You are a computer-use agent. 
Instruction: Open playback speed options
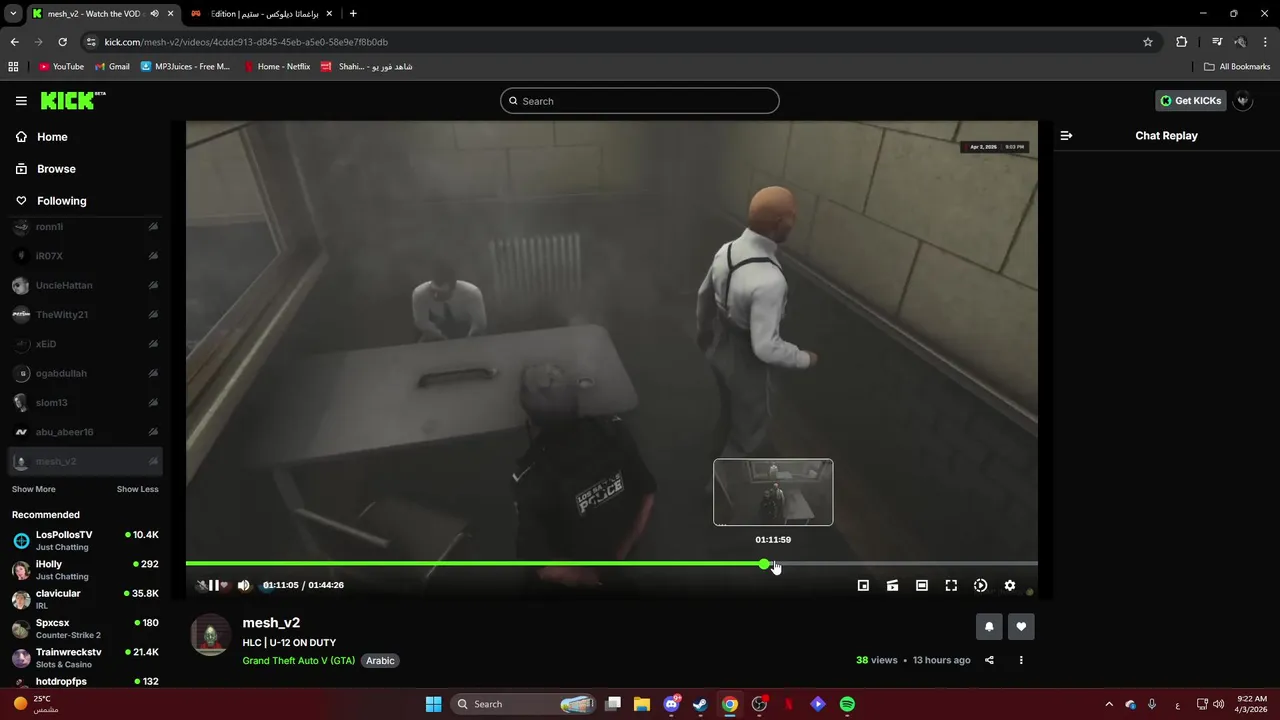coord(980,585)
